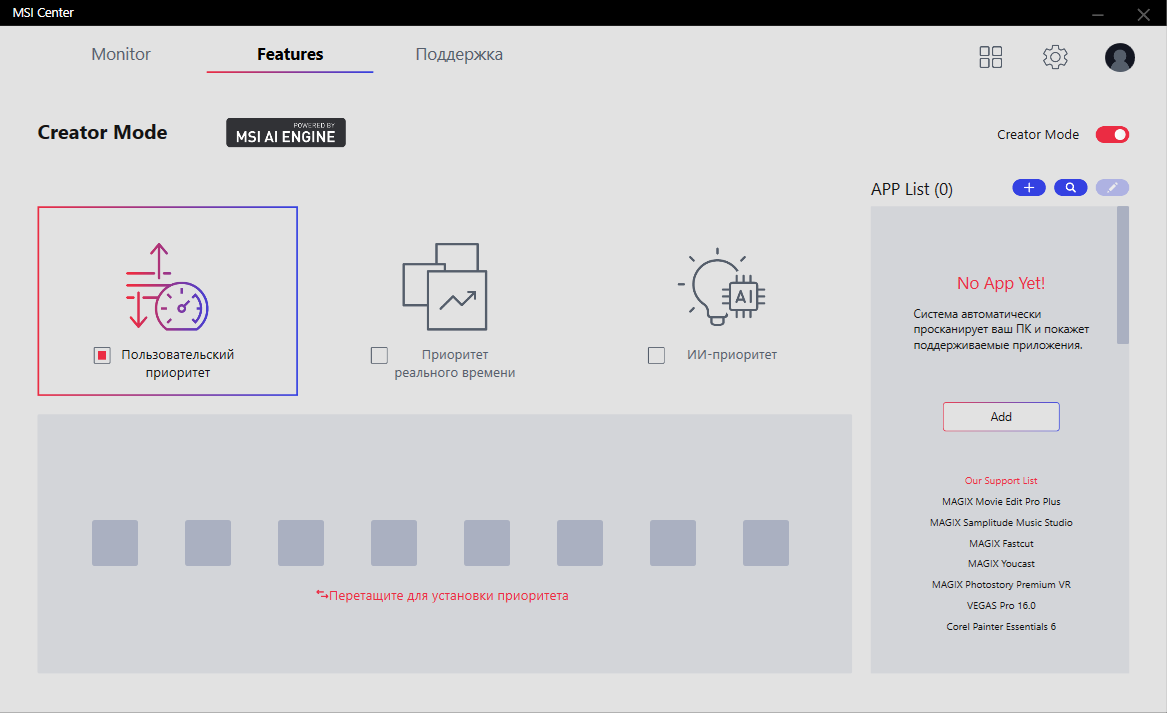This screenshot has width=1167, height=713.
Task: Close the MSI Center window
Action: click(x=1144, y=14)
